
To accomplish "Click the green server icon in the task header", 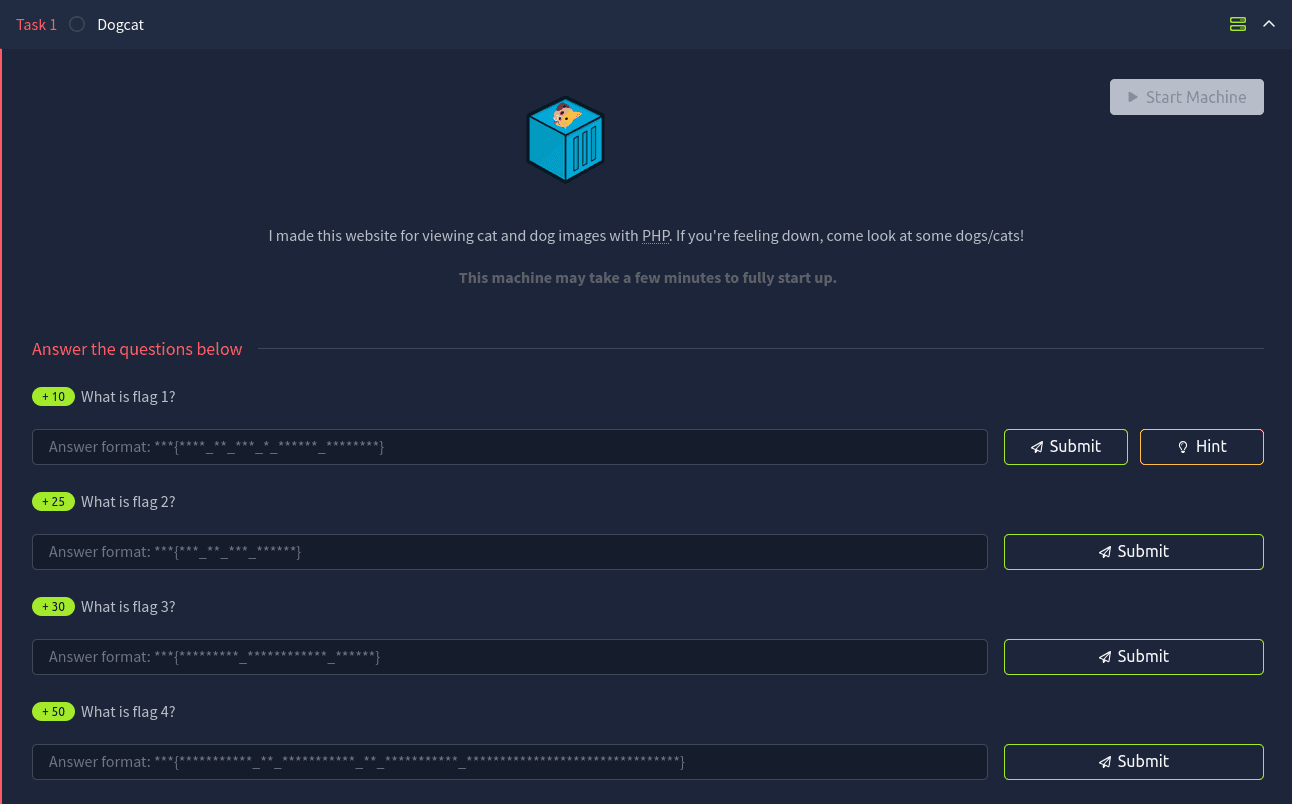I will pos(1237,24).
